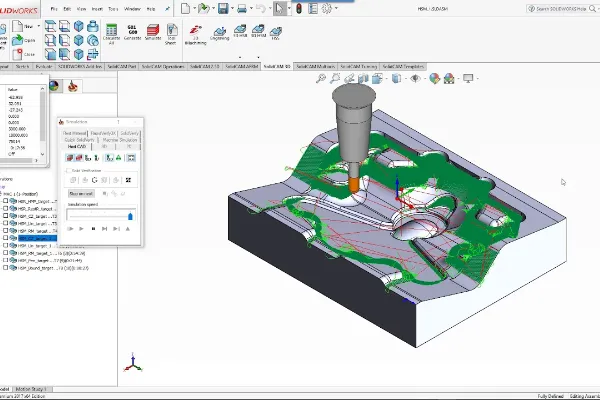Click the Edit Appearance color ball icon
Viewport: 600px width, 400px height.
click(x=434, y=78)
